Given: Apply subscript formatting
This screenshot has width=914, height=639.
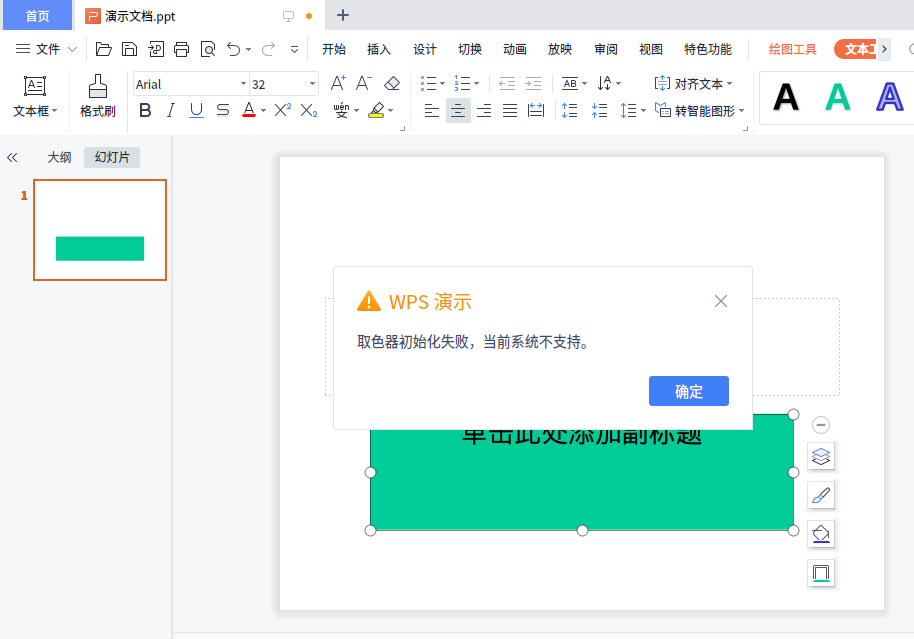Looking at the screenshot, I should coord(308,111).
